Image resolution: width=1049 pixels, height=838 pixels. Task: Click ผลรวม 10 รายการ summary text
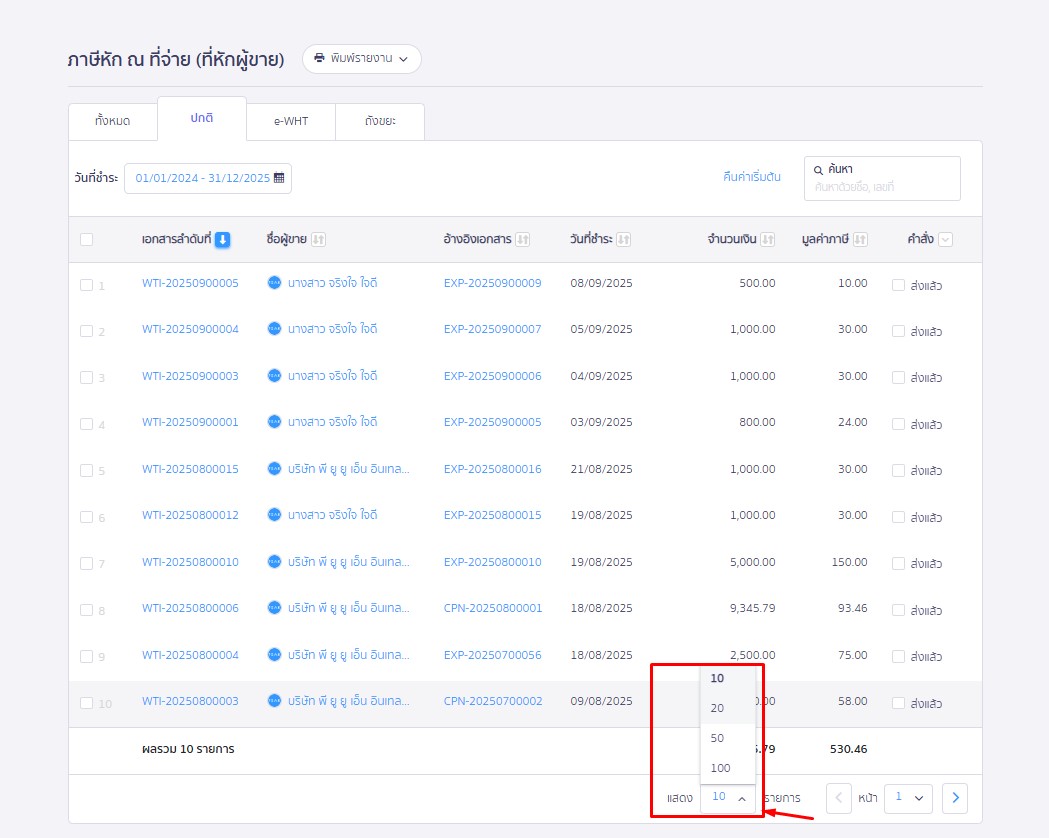tap(188, 749)
